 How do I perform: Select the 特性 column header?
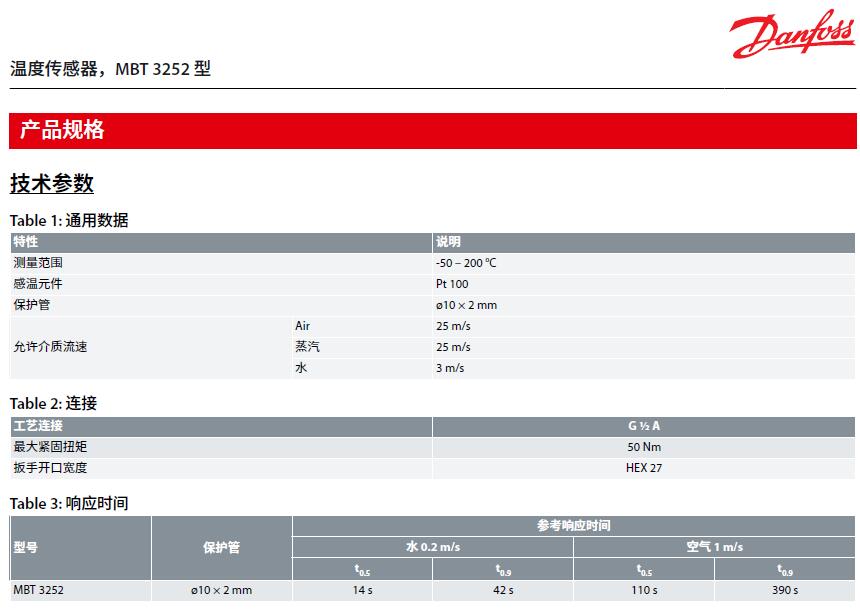click(x=26, y=242)
